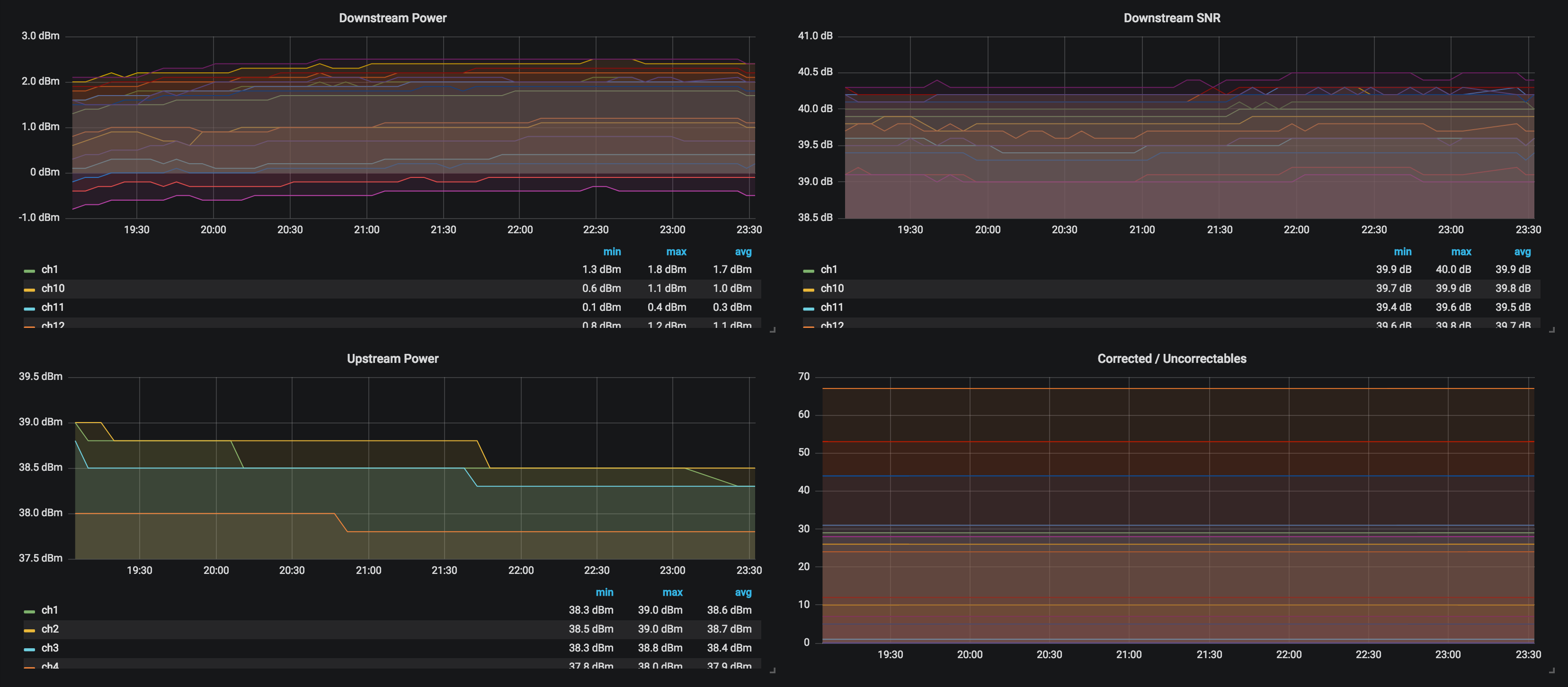Sort Upstream Power legend by max column

673,593
